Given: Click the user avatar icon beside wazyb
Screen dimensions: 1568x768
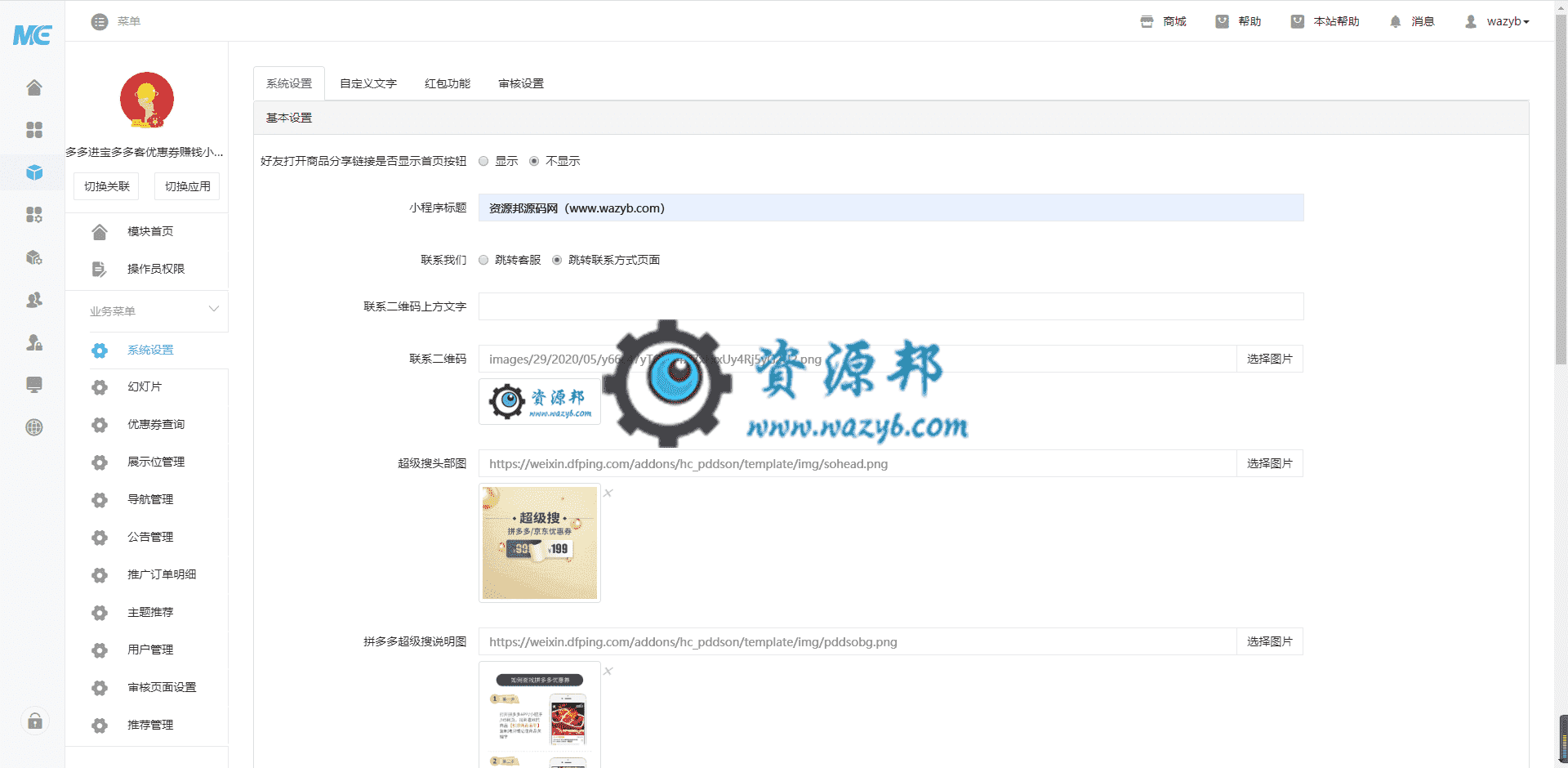Looking at the screenshot, I should (1471, 22).
